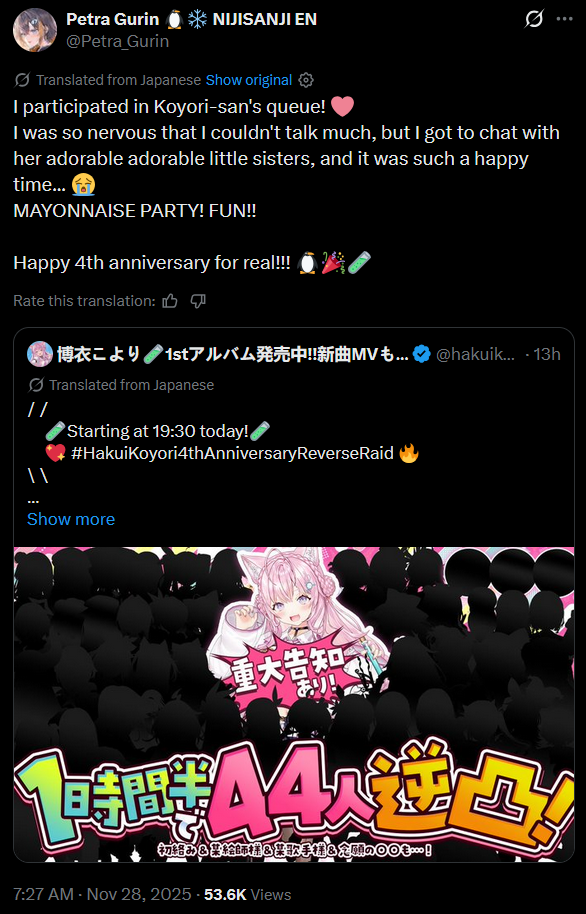Rate translation with thumbs down
The image size is (586, 914).
pyautogui.click(x=198, y=301)
